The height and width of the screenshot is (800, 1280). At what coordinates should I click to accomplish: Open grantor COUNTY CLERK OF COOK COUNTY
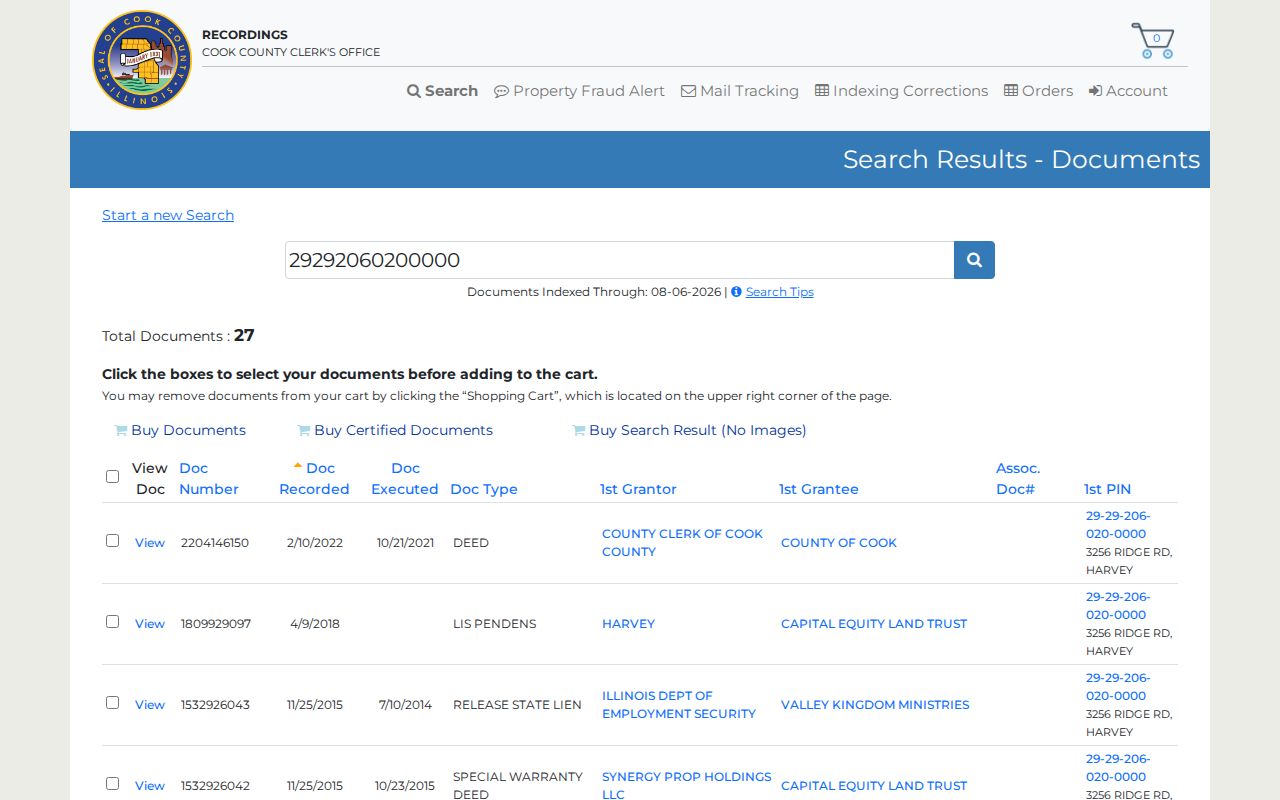point(682,543)
